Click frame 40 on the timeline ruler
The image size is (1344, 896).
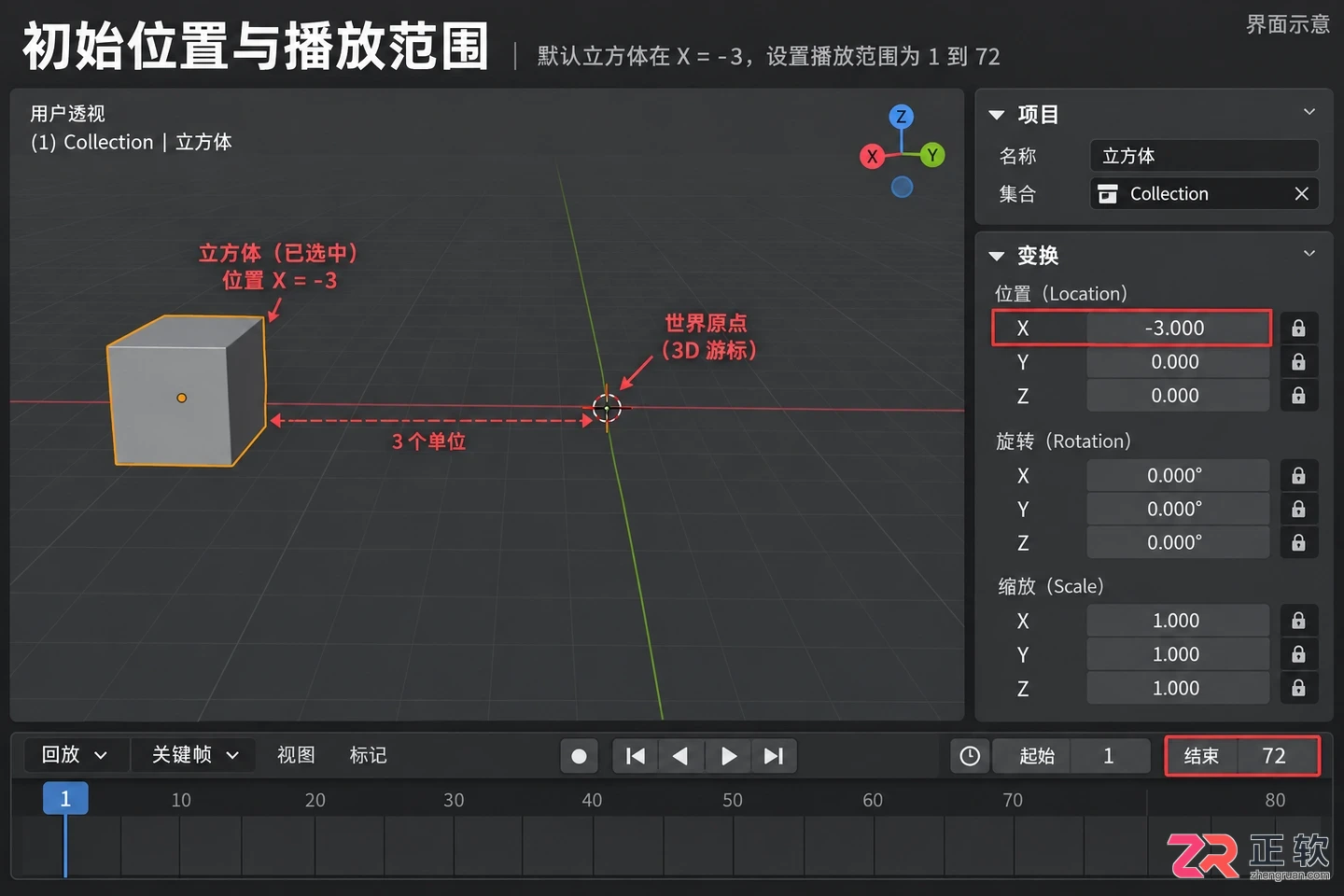pyautogui.click(x=592, y=800)
